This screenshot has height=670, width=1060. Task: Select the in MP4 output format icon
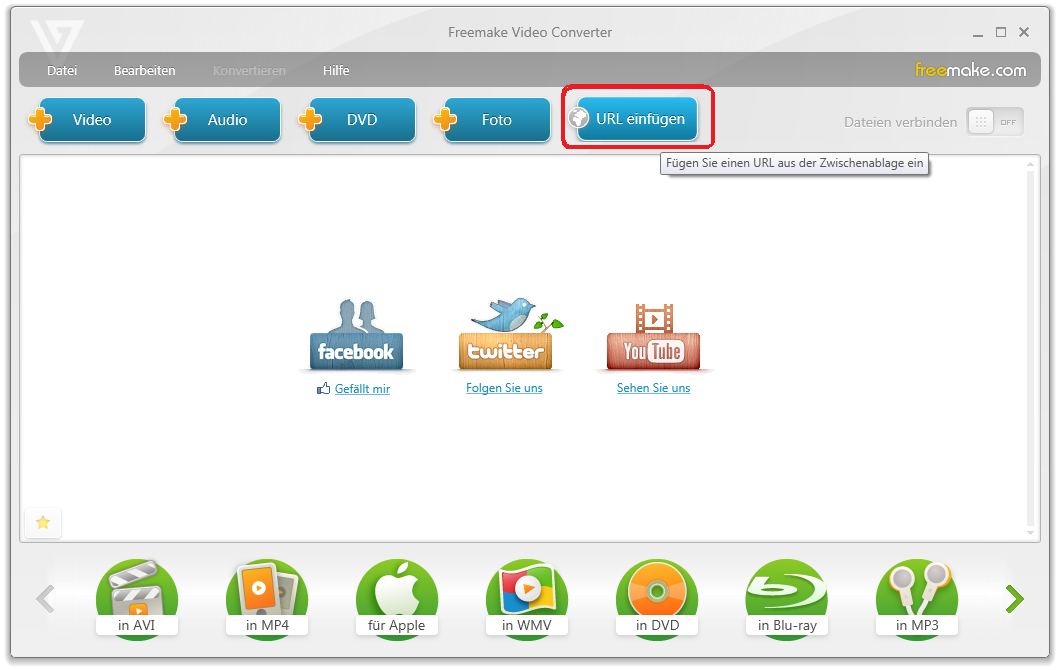pos(266,599)
